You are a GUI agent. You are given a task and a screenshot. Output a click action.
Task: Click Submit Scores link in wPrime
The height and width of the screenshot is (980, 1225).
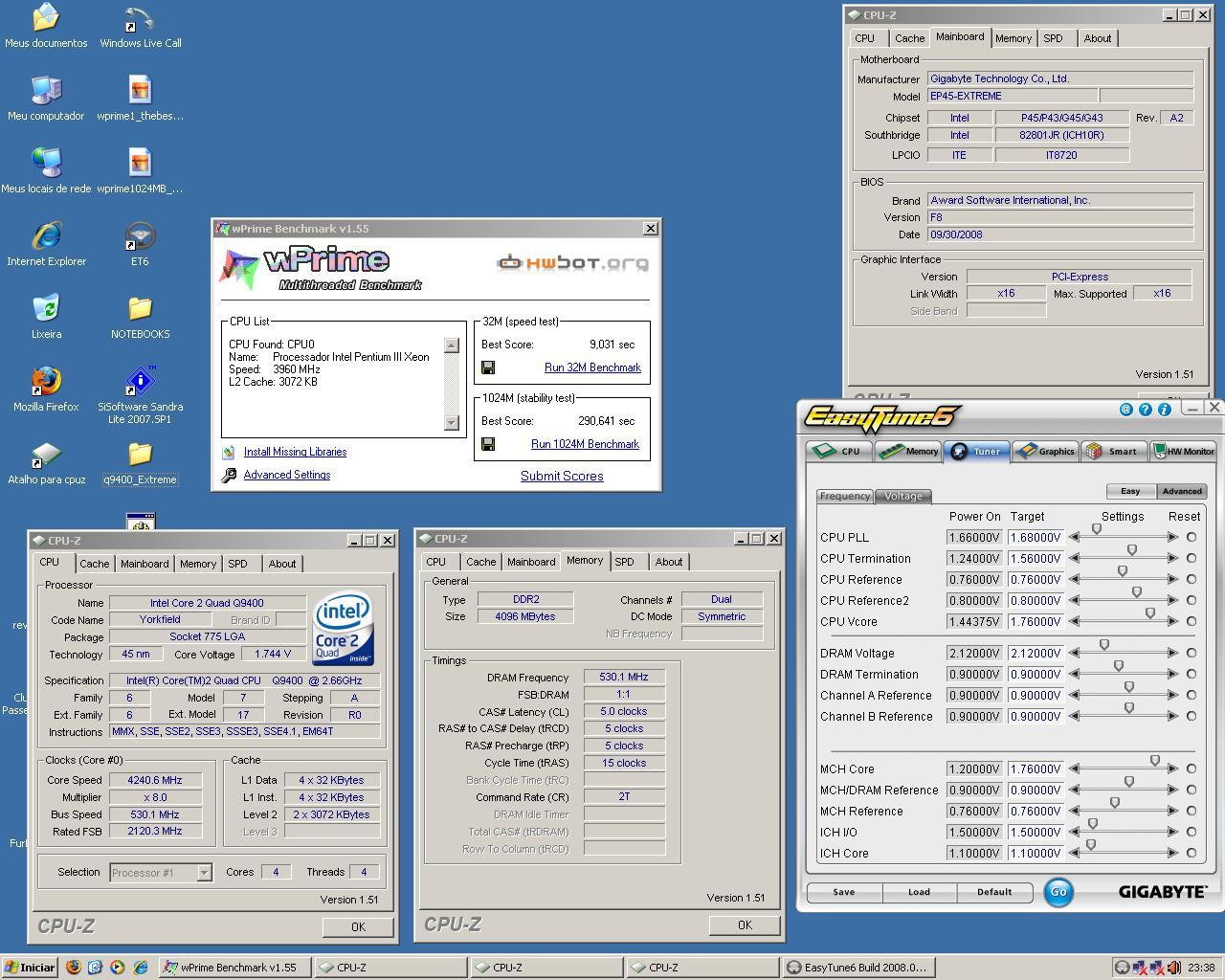pyautogui.click(x=562, y=476)
